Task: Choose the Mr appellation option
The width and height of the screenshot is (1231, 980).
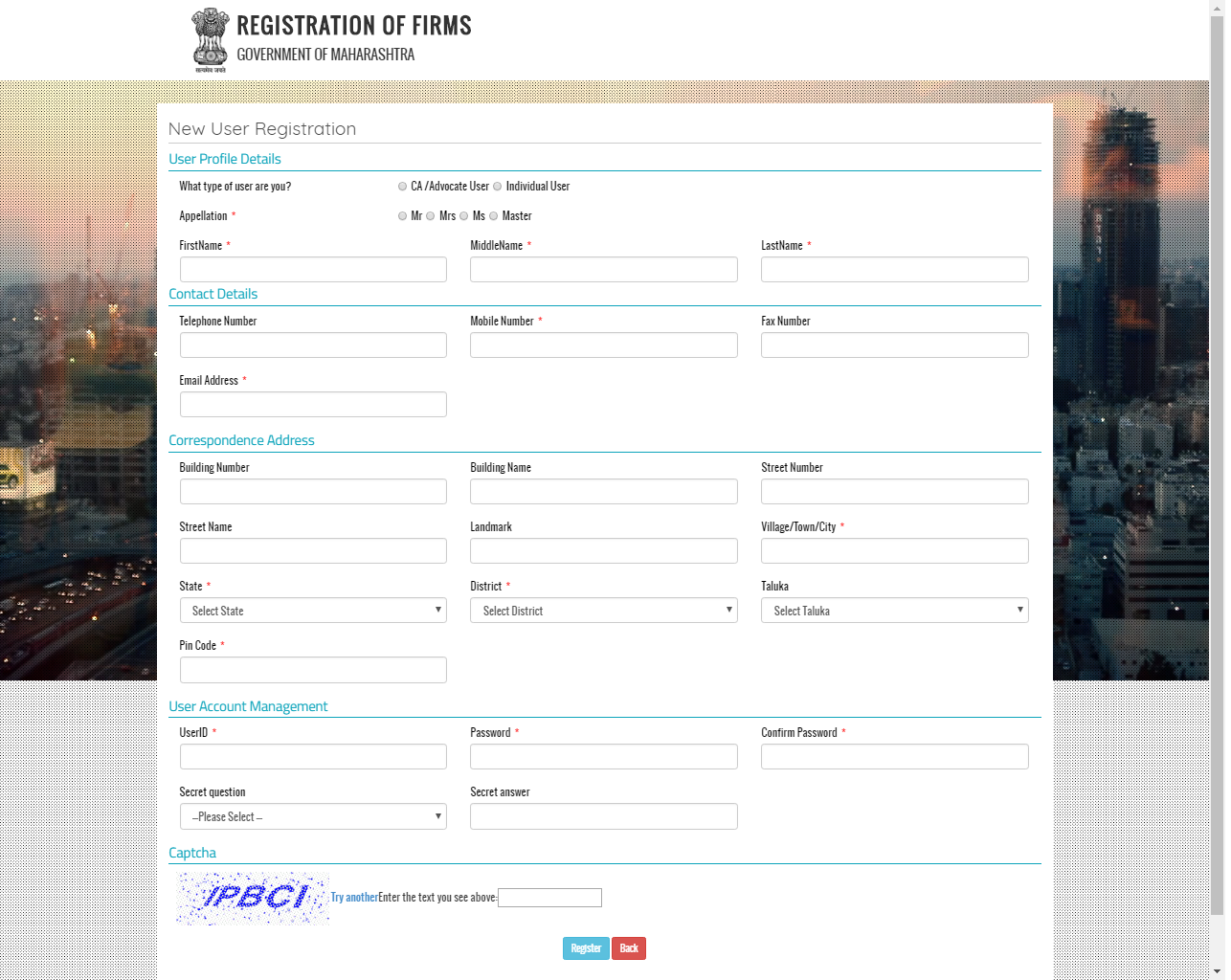Action: coord(402,216)
